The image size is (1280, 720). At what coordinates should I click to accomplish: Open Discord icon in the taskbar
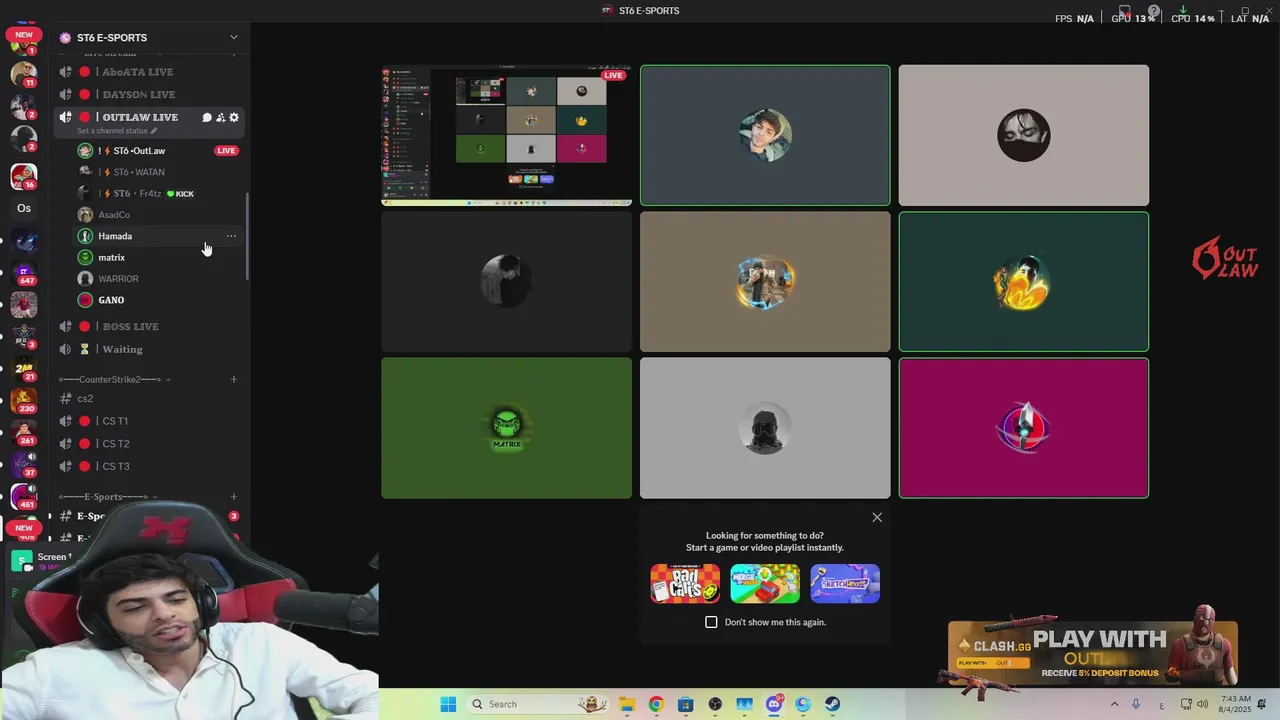(x=774, y=704)
